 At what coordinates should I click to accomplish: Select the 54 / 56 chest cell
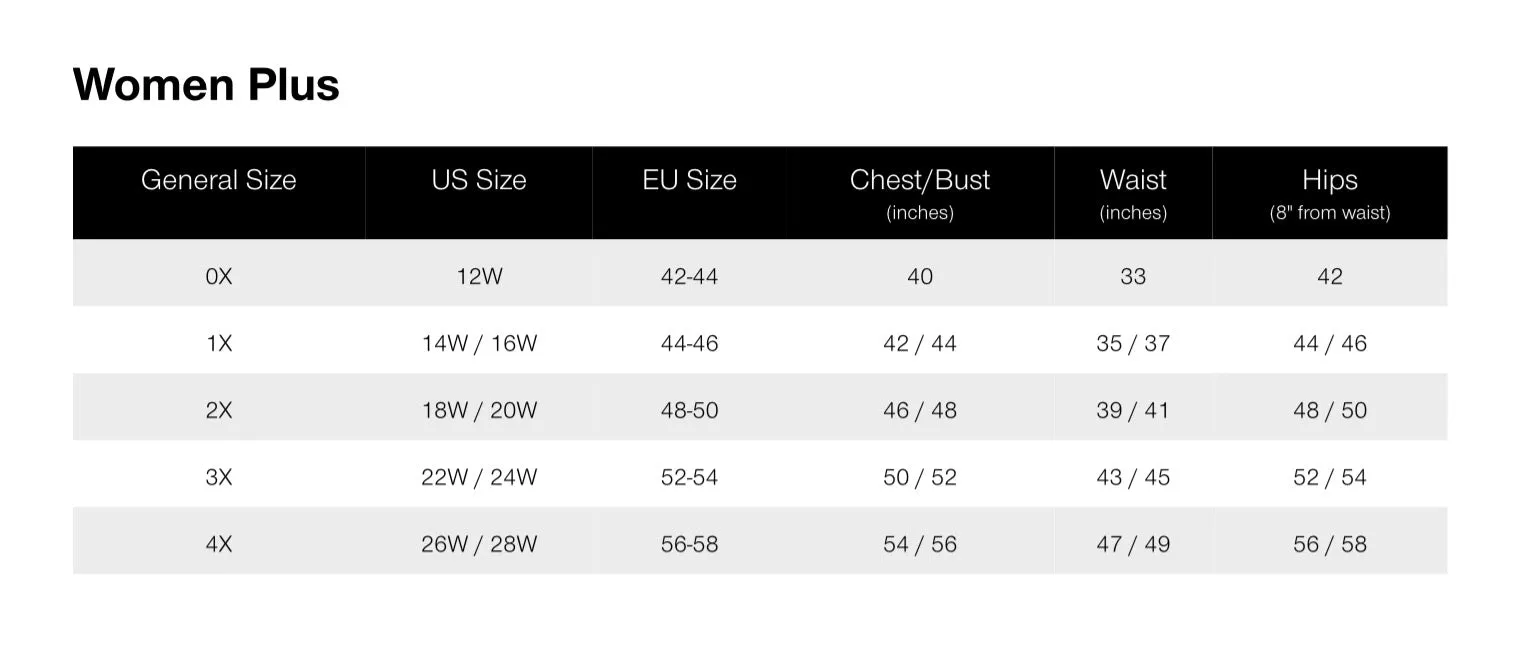pyautogui.click(x=920, y=545)
